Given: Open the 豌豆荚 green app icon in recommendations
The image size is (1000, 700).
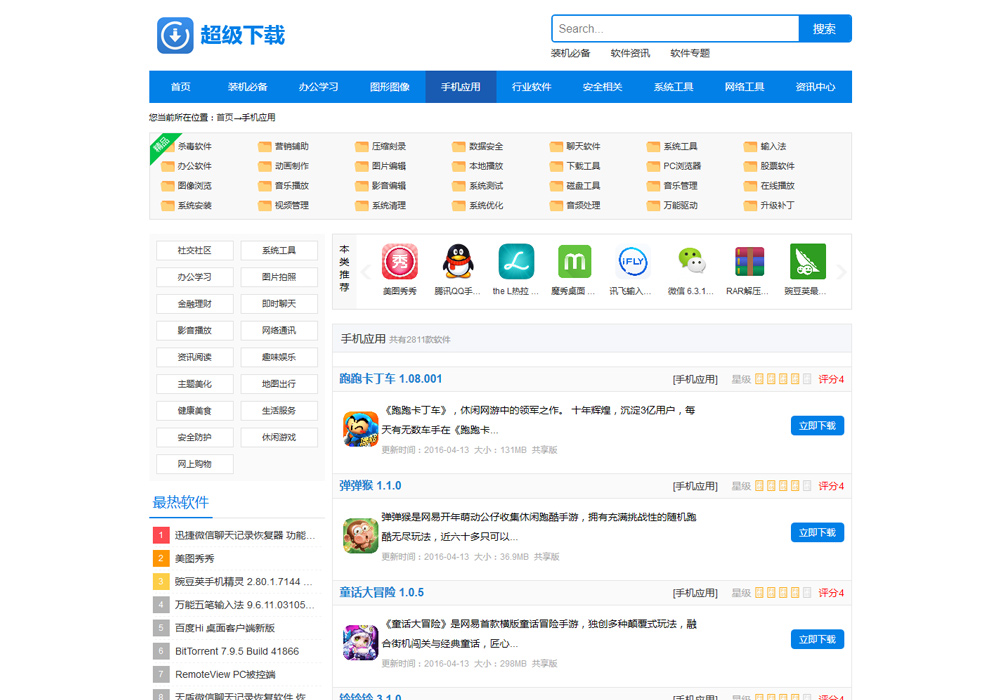Looking at the screenshot, I should point(808,261).
